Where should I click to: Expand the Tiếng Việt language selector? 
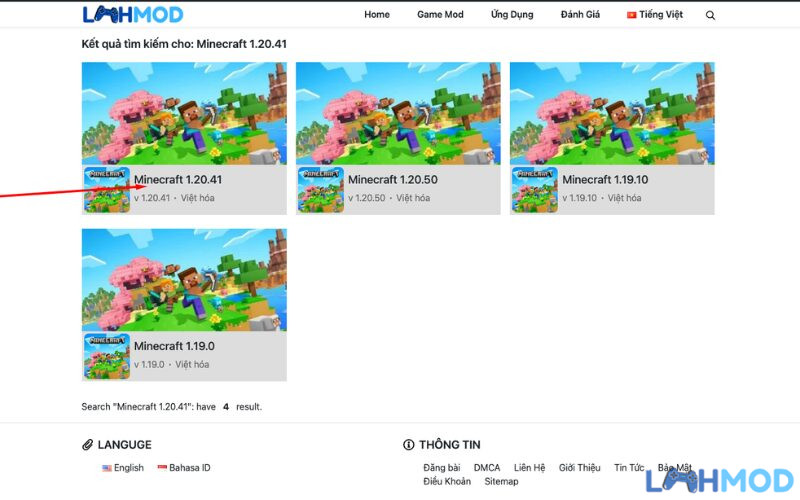pos(655,14)
